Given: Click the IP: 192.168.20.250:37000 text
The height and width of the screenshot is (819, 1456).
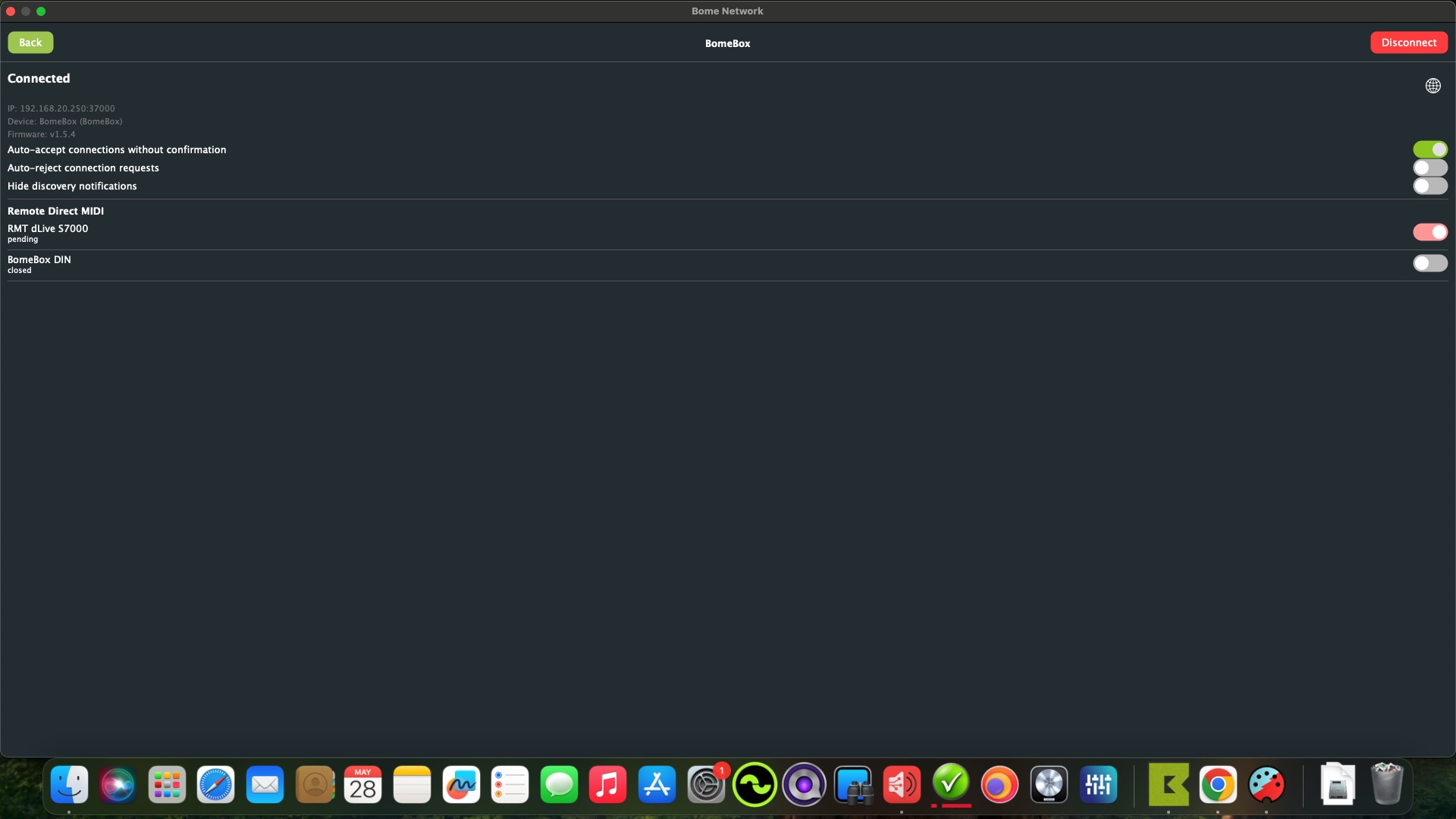Looking at the screenshot, I should 61,108.
